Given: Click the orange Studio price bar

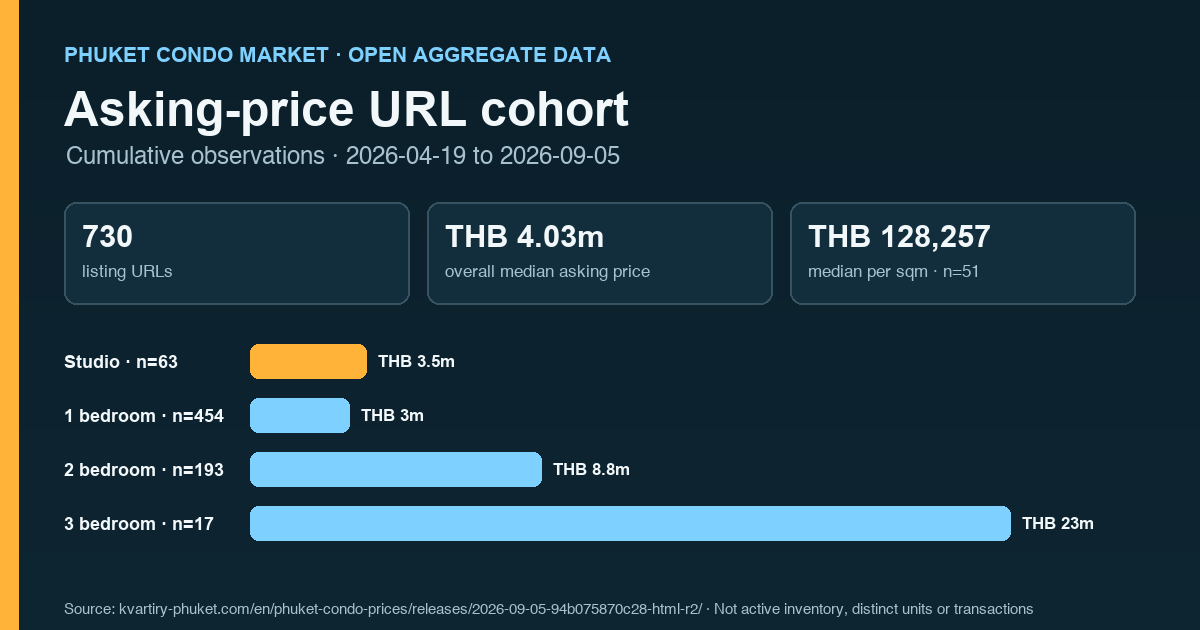Looking at the screenshot, I should pyautogui.click(x=308, y=362).
